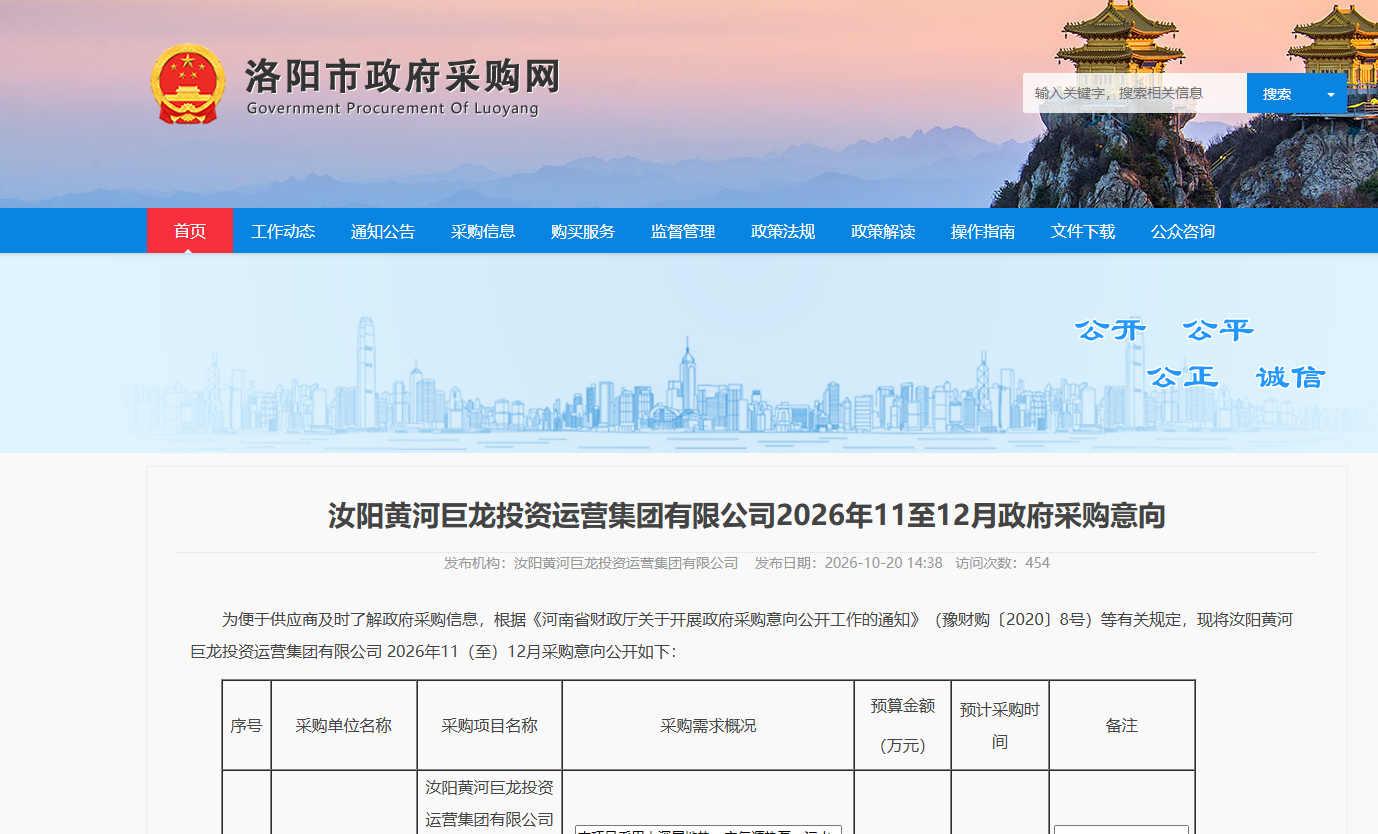The height and width of the screenshot is (834, 1378).
Task: Open the 政策法规 menu item
Action: tap(783, 231)
